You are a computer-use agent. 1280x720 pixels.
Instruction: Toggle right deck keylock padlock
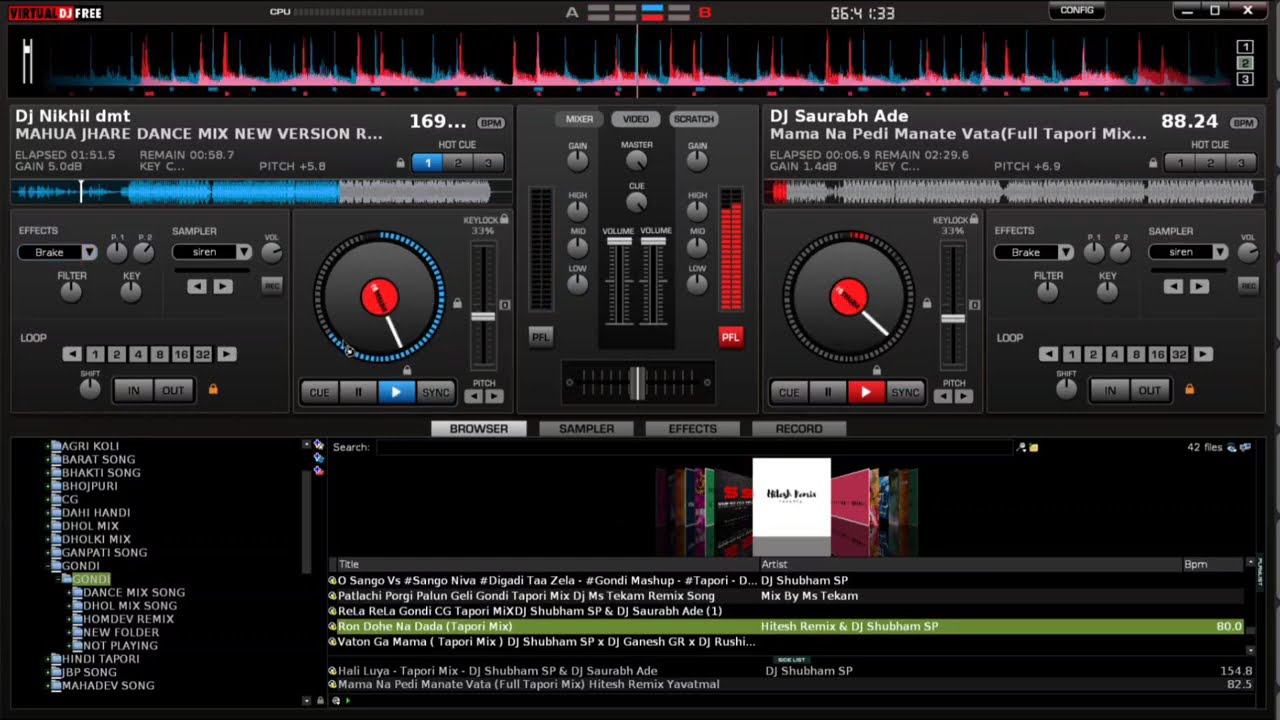974,219
